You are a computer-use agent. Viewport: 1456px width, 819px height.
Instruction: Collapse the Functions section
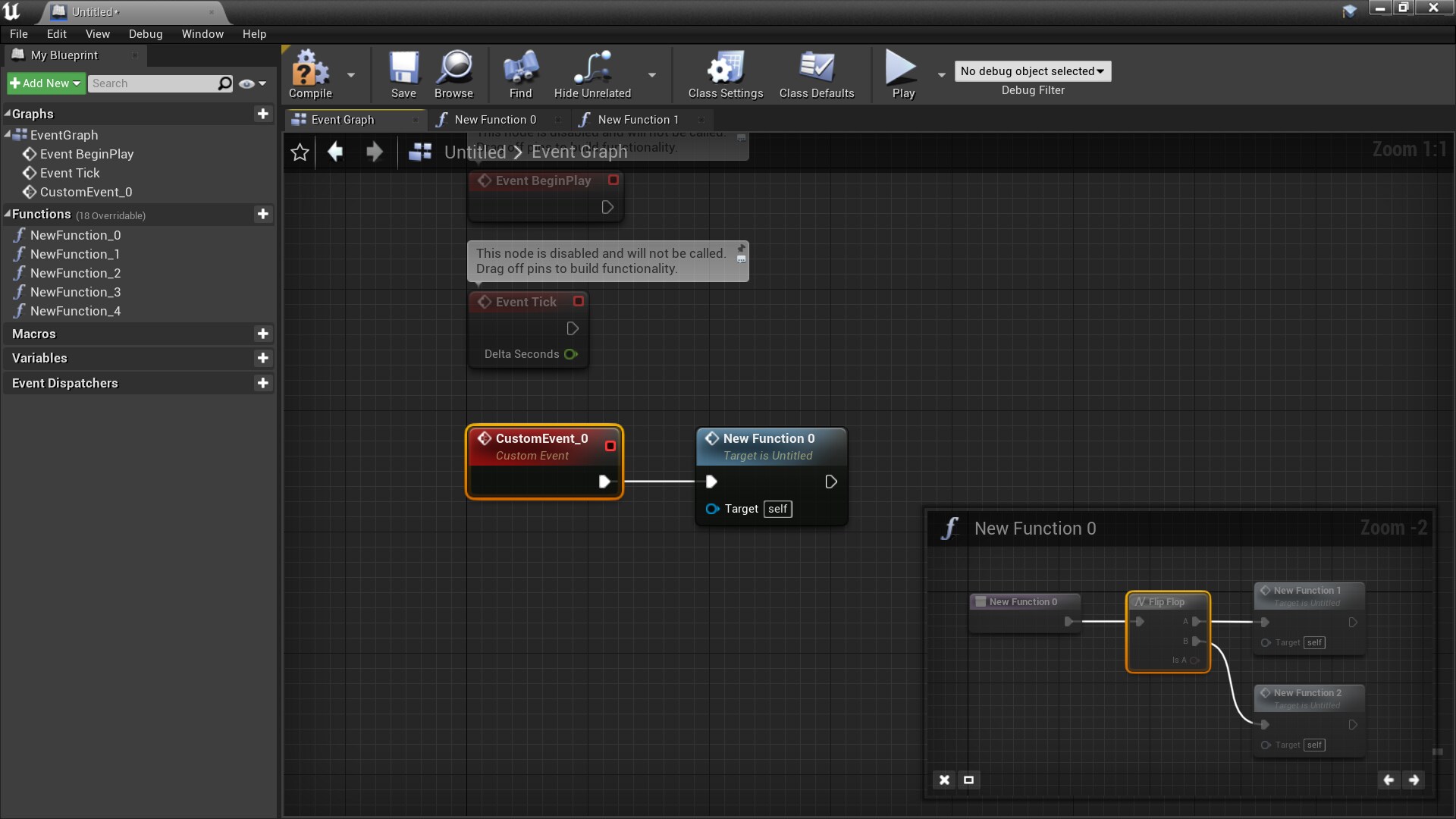[x=7, y=214]
